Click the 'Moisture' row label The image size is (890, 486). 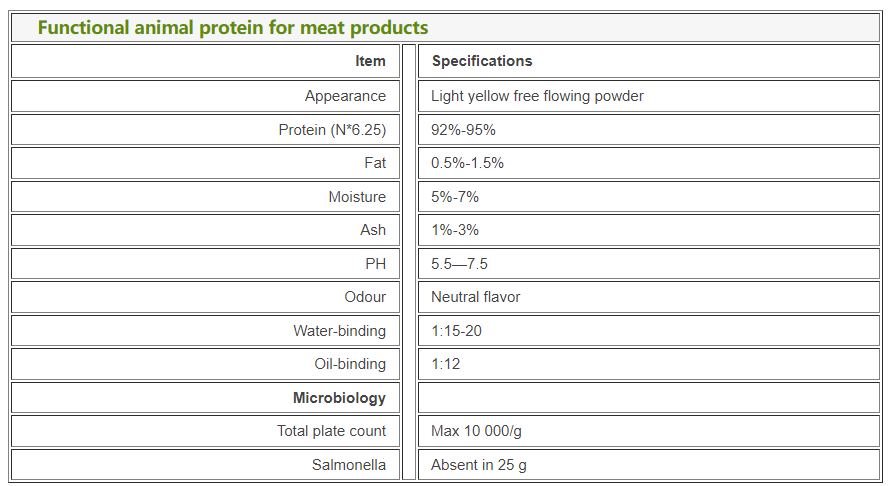357,197
